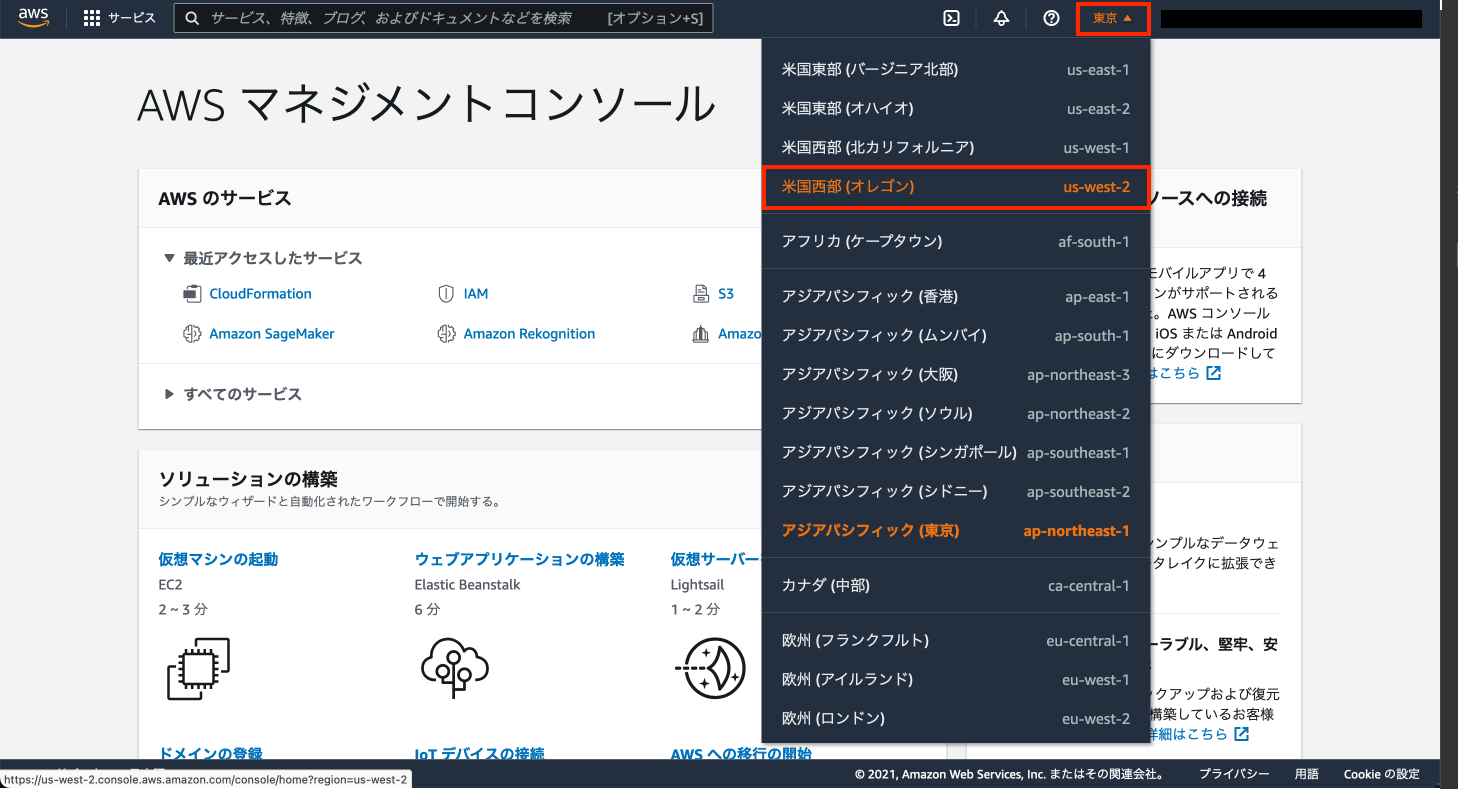Select アジアパシフィック (ソウル) region
The height and width of the screenshot is (789, 1458).
click(956, 413)
